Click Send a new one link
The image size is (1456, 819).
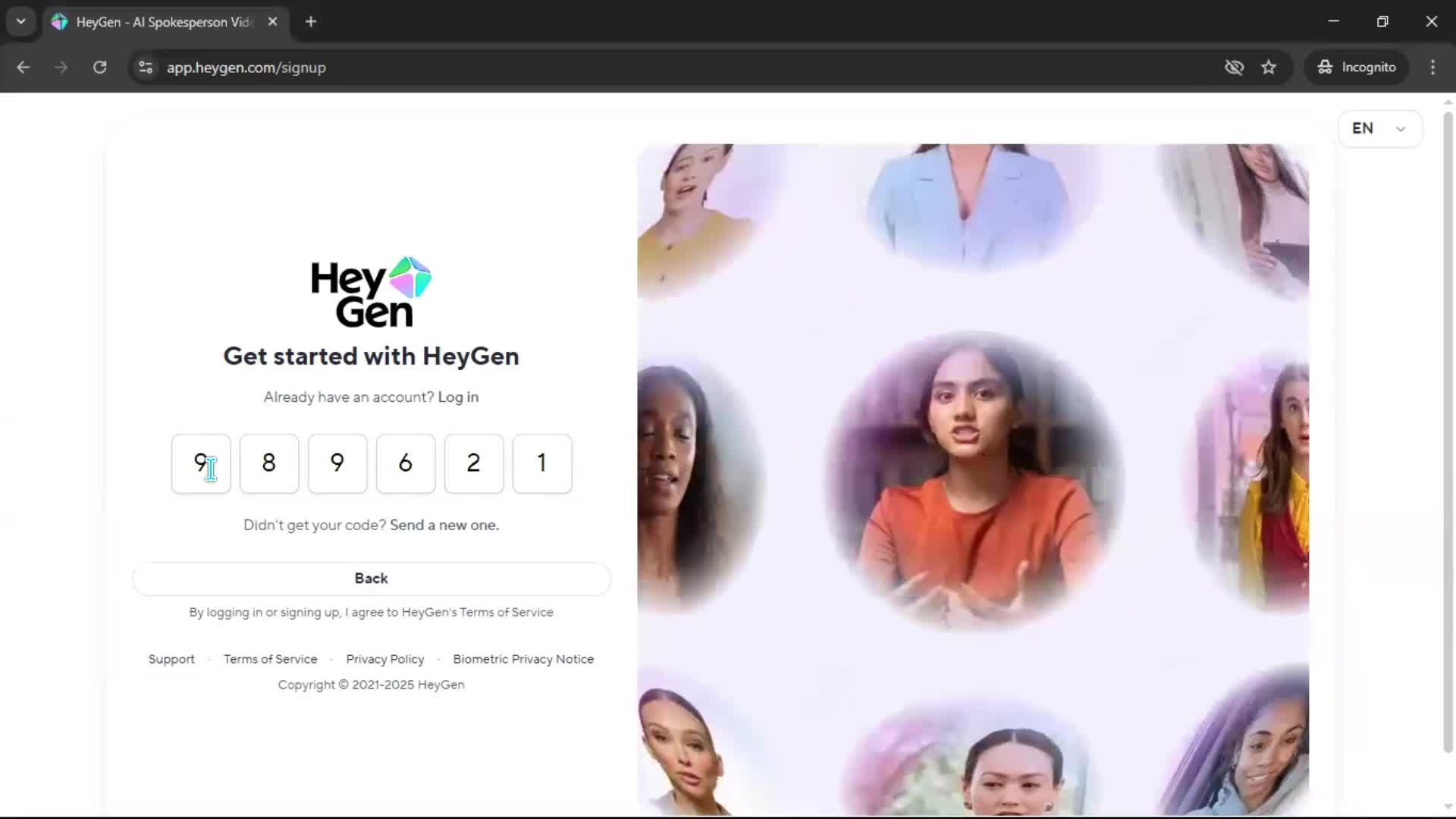pyautogui.click(x=444, y=525)
